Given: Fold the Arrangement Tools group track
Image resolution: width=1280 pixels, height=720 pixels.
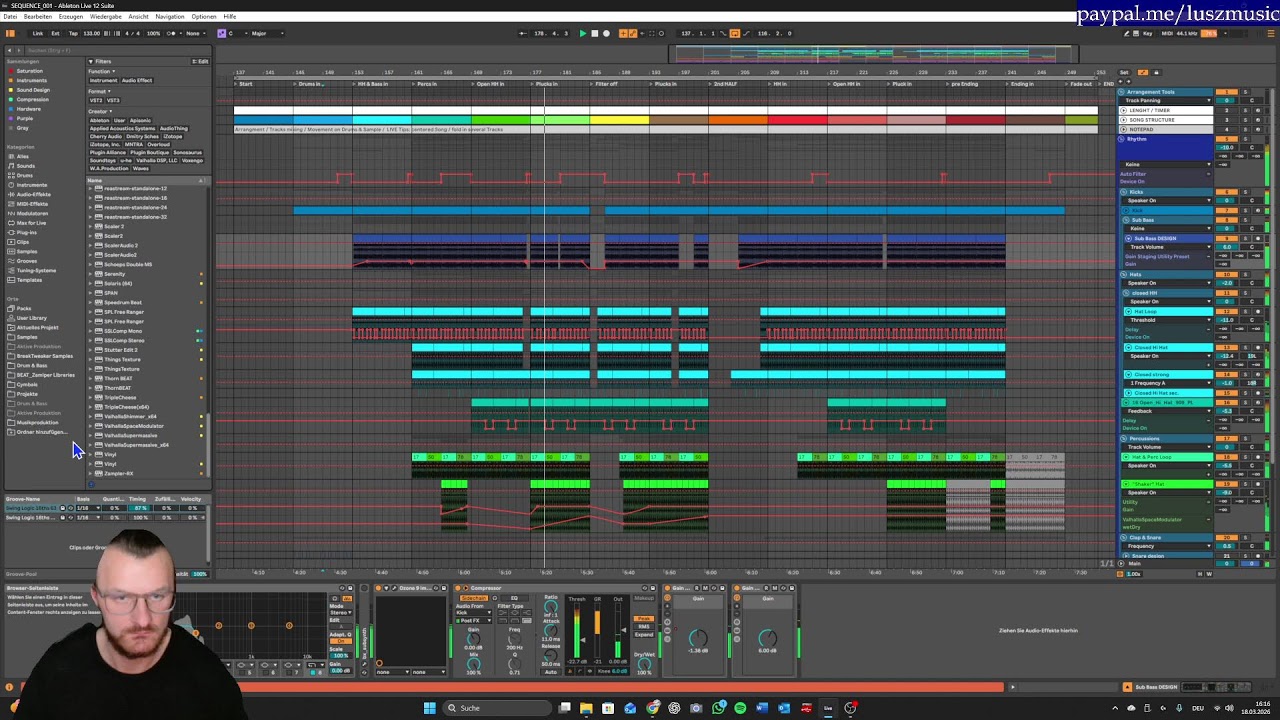Looking at the screenshot, I should pyautogui.click(x=1123, y=92).
